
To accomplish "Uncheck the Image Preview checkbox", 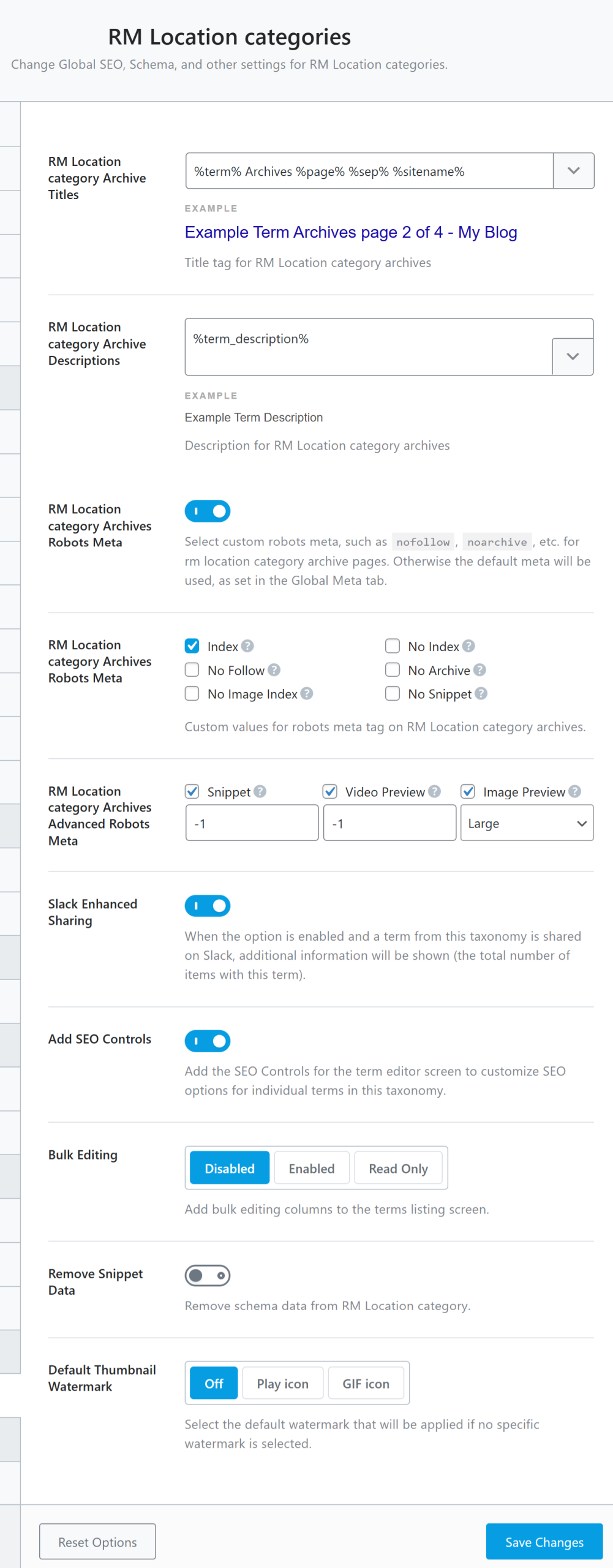I will coord(468,791).
